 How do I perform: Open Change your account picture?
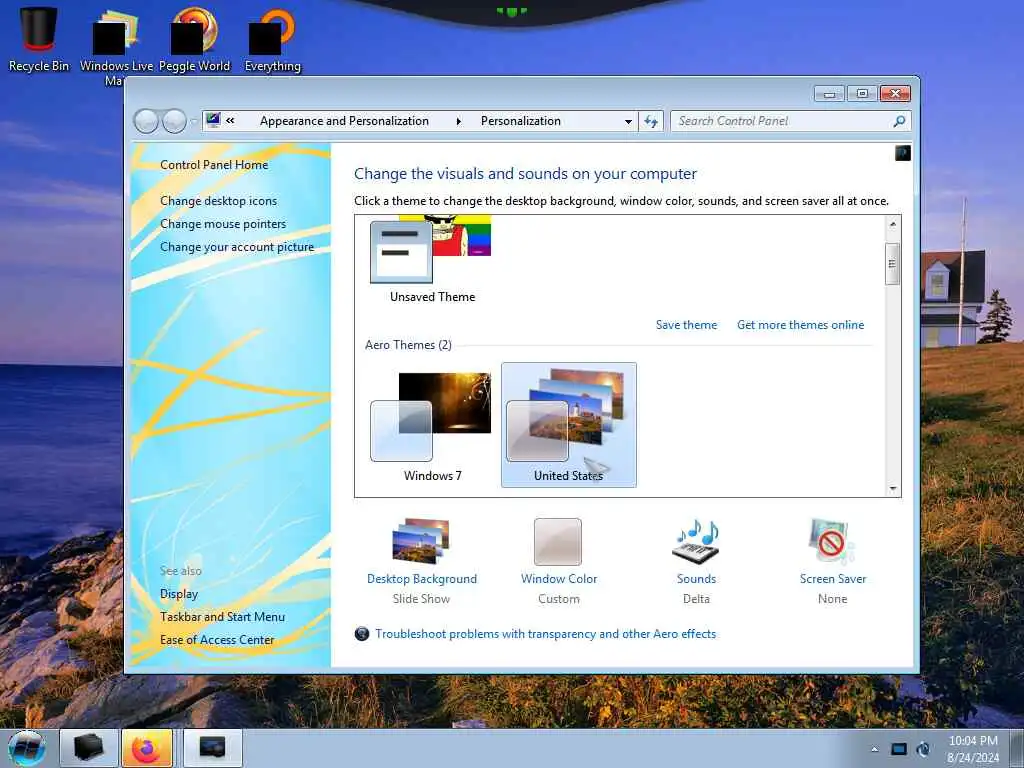click(x=237, y=247)
